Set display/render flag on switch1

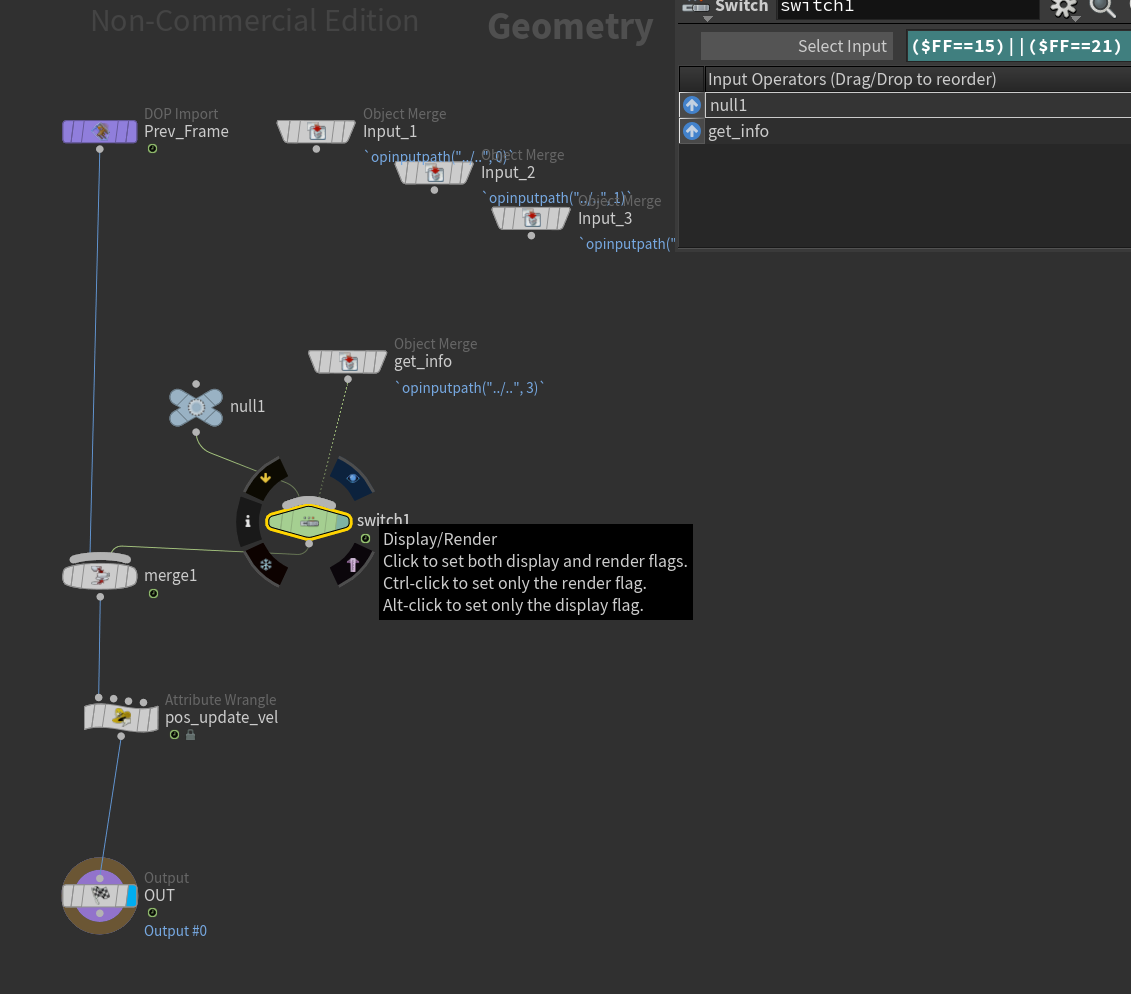coord(352,478)
